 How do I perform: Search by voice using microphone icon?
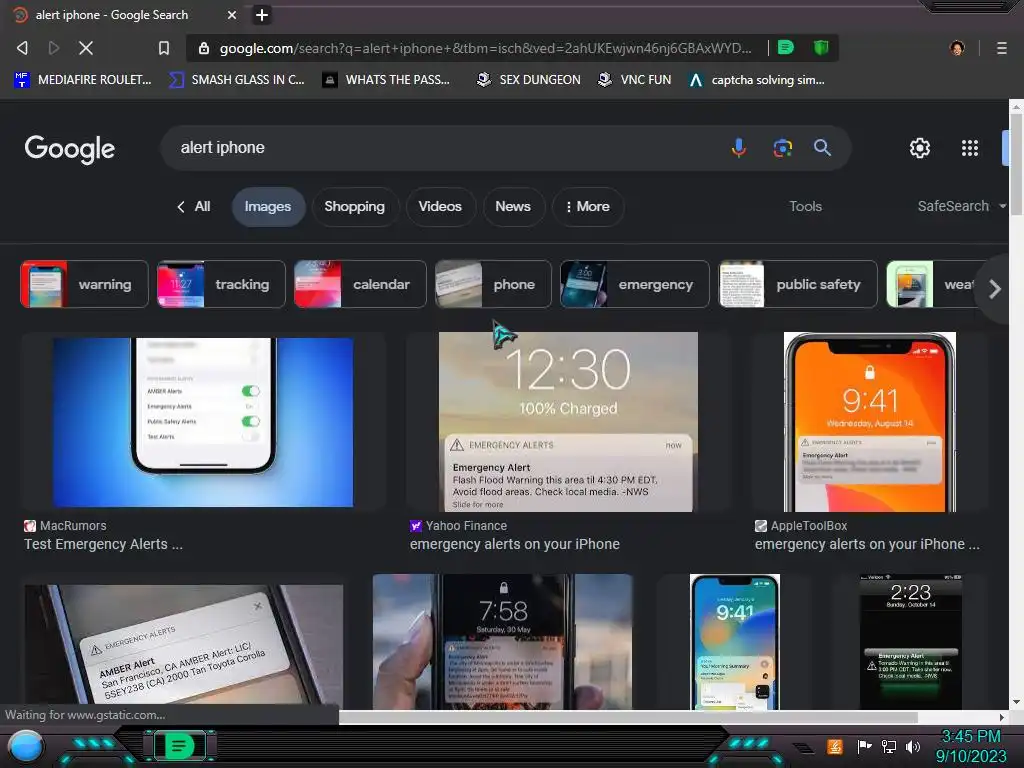click(739, 148)
